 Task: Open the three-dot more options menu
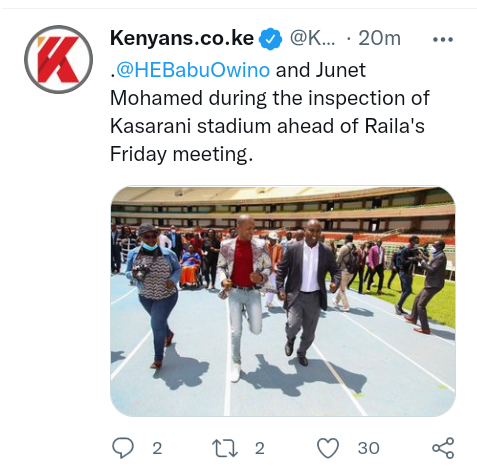coord(443,40)
